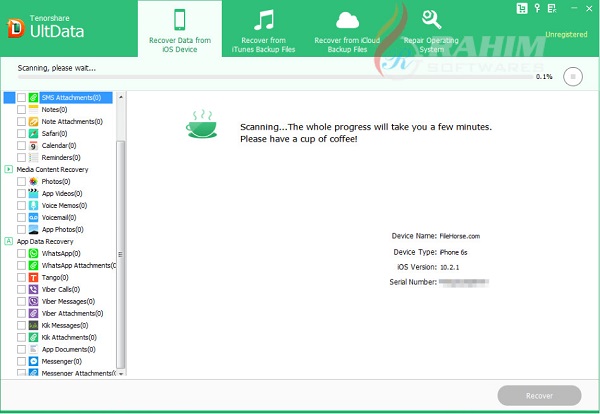Viewport: 600px width, 414px height.
Task: Click the Notes app icon
Action: pyautogui.click(x=33, y=109)
